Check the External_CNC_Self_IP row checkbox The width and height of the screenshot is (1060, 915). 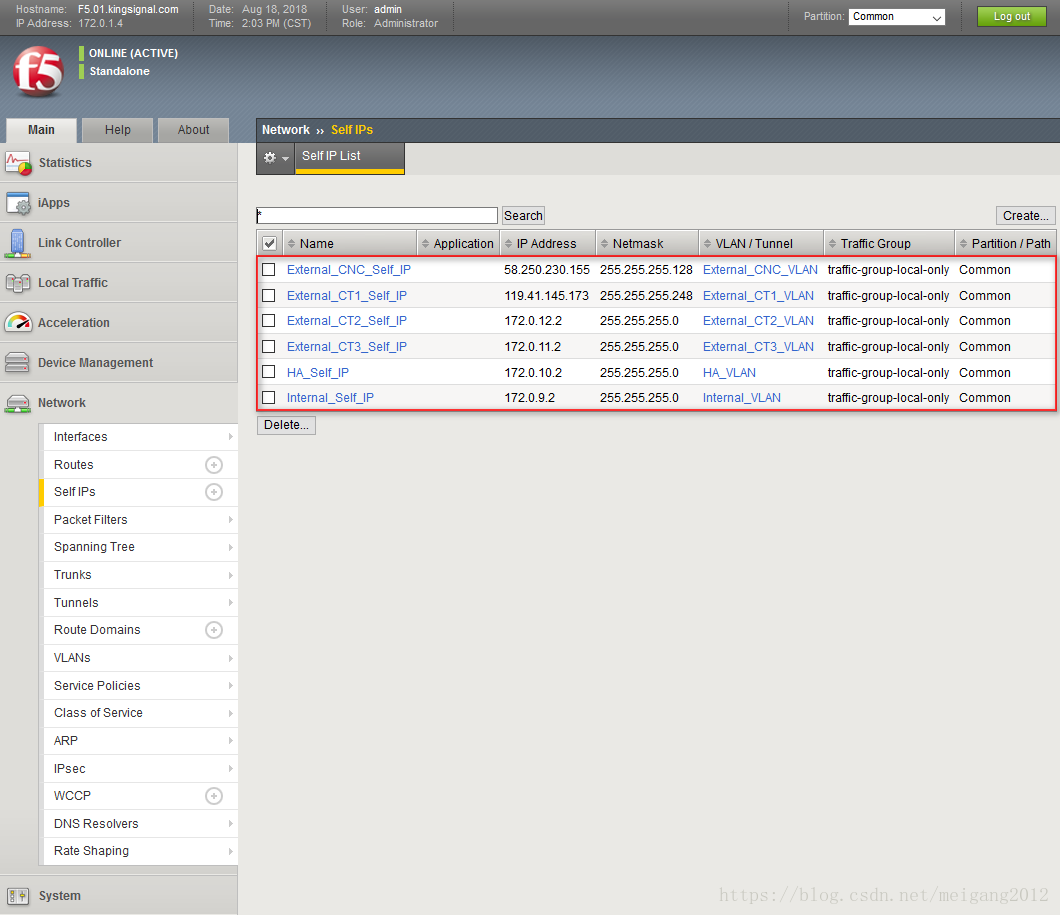pos(269,270)
